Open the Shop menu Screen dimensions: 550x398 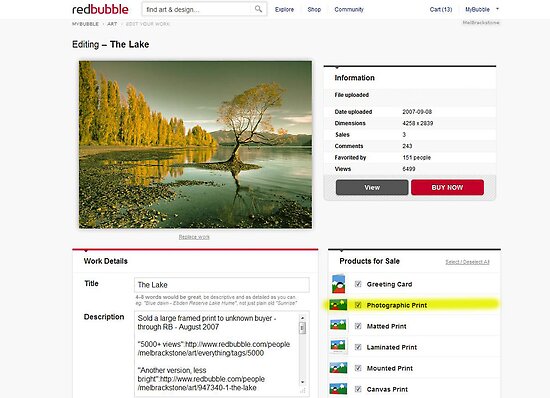314,9
